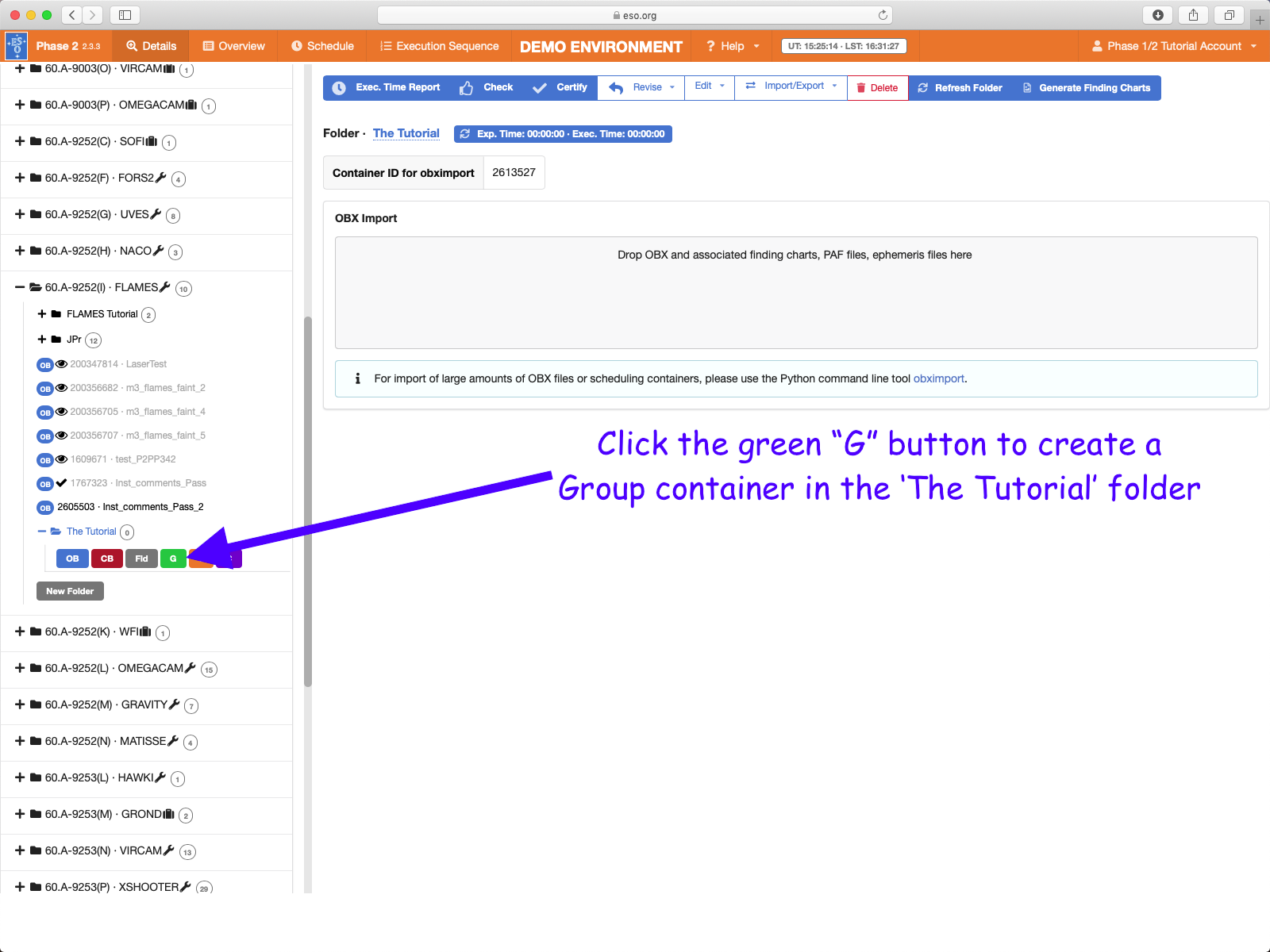Toggle eye icon on m3_flames_faint_2 OB
1270x952 pixels.
(61, 388)
